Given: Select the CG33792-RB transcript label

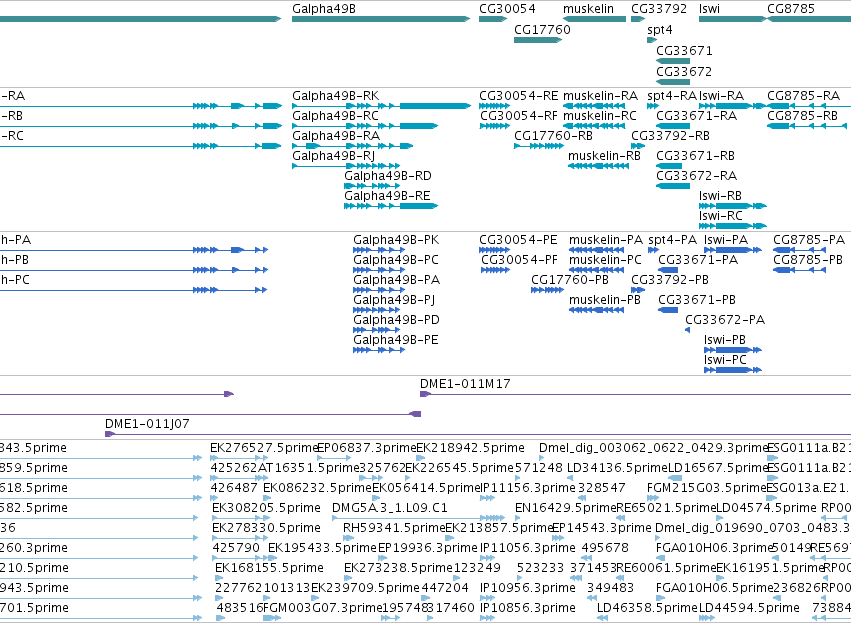Looking at the screenshot, I should point(670,136).
